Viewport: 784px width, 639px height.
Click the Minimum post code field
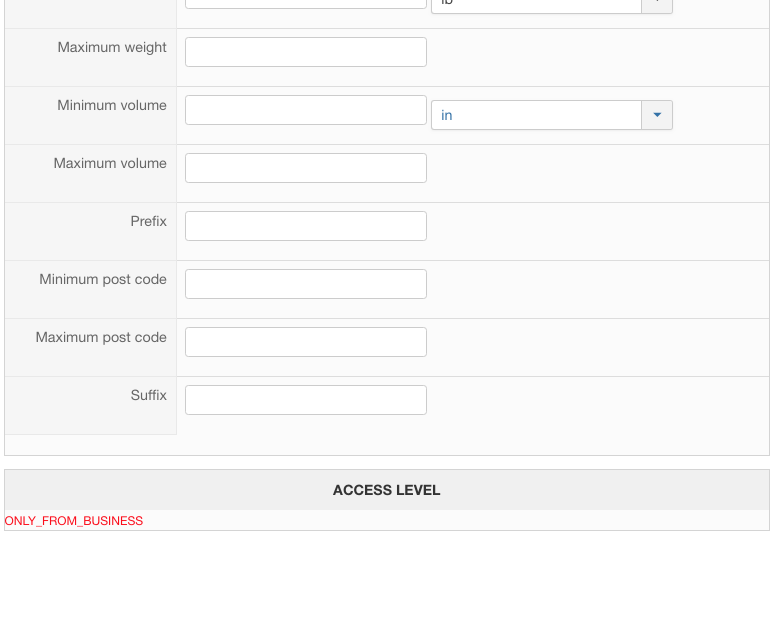[306, 284]
